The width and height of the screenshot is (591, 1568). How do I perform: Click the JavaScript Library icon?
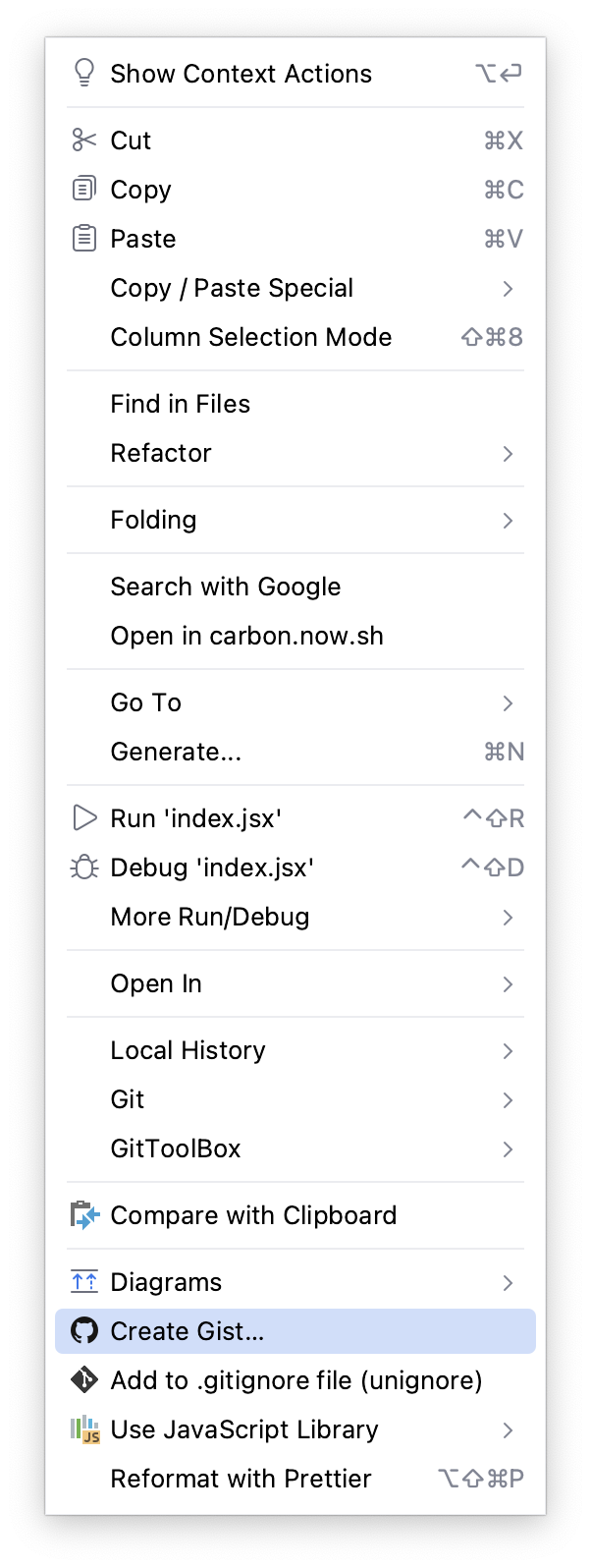84,1428
